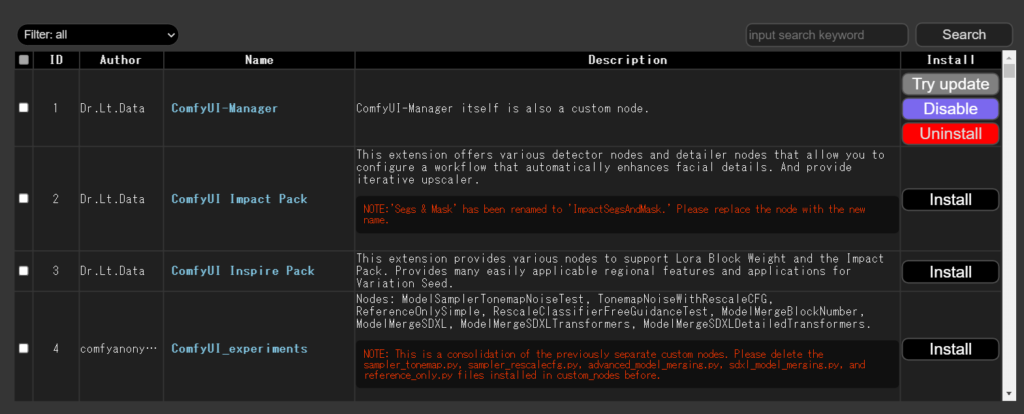This screenshot has width=1024, height=414.
Task: Install the ComfyUI Inspire Pack
Action: click(950, 272)
